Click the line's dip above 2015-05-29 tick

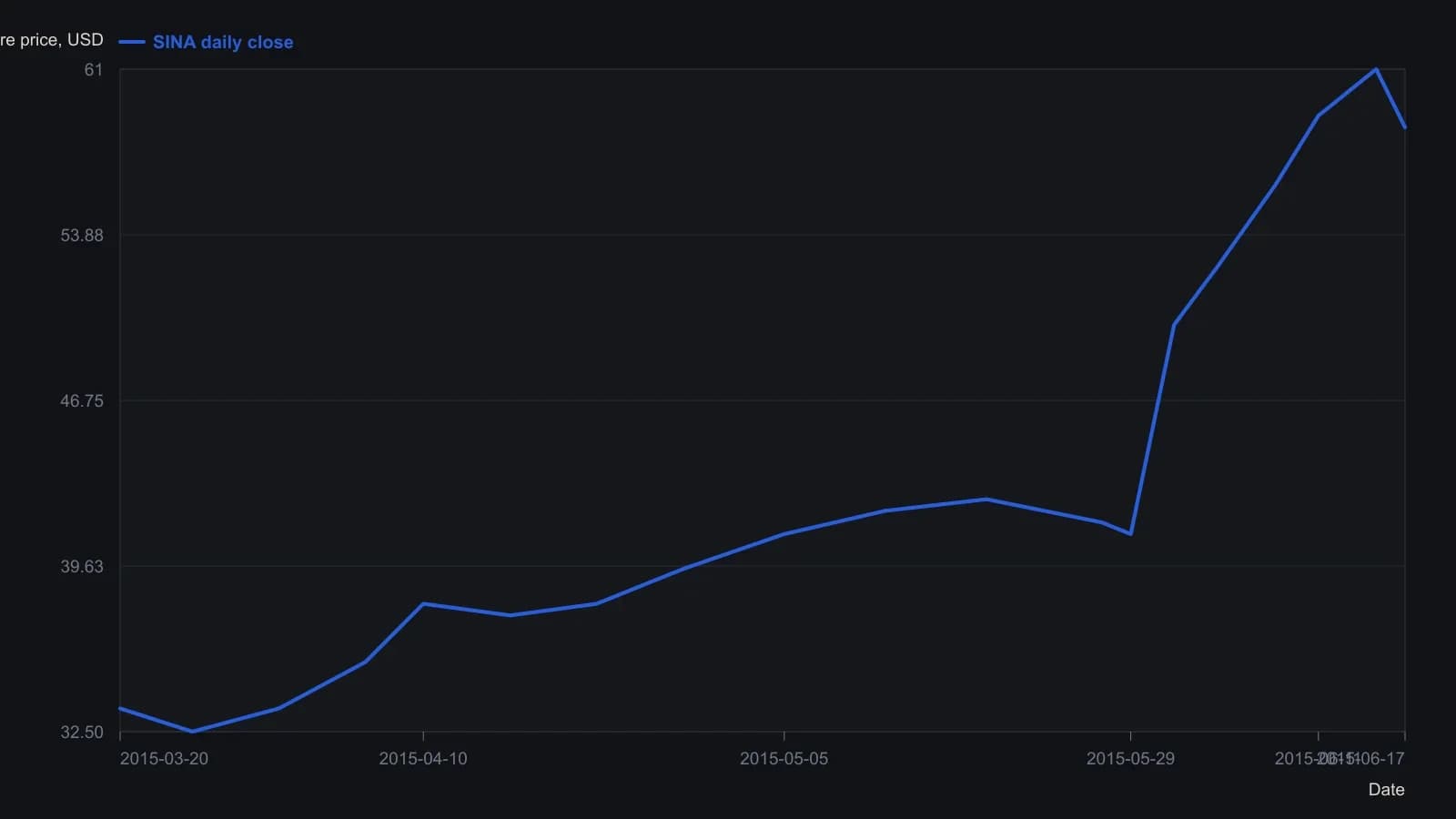(1130, 534)
